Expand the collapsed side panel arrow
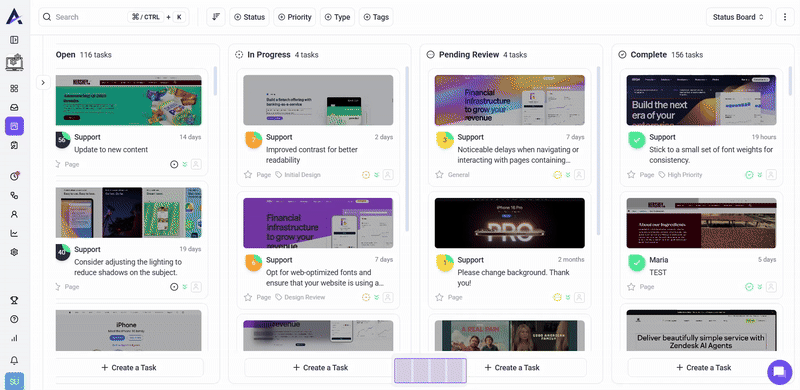The image size is (800, 390). [43, 82]
